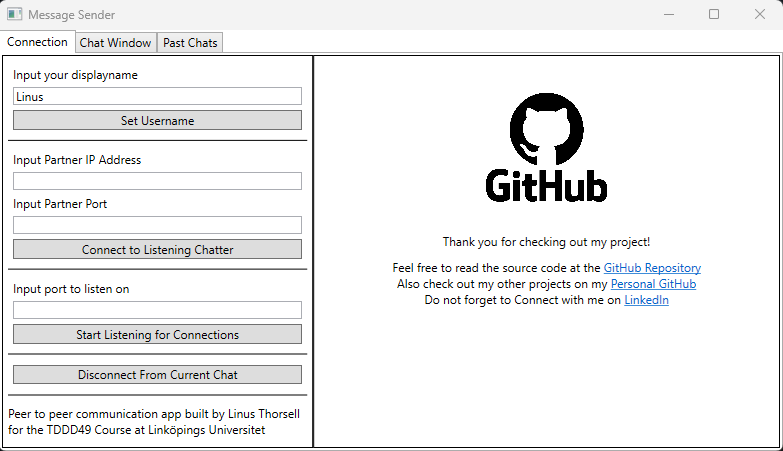Maximize the Message Sender window
The image size is (783, 451).
click(x=714, y=14)
